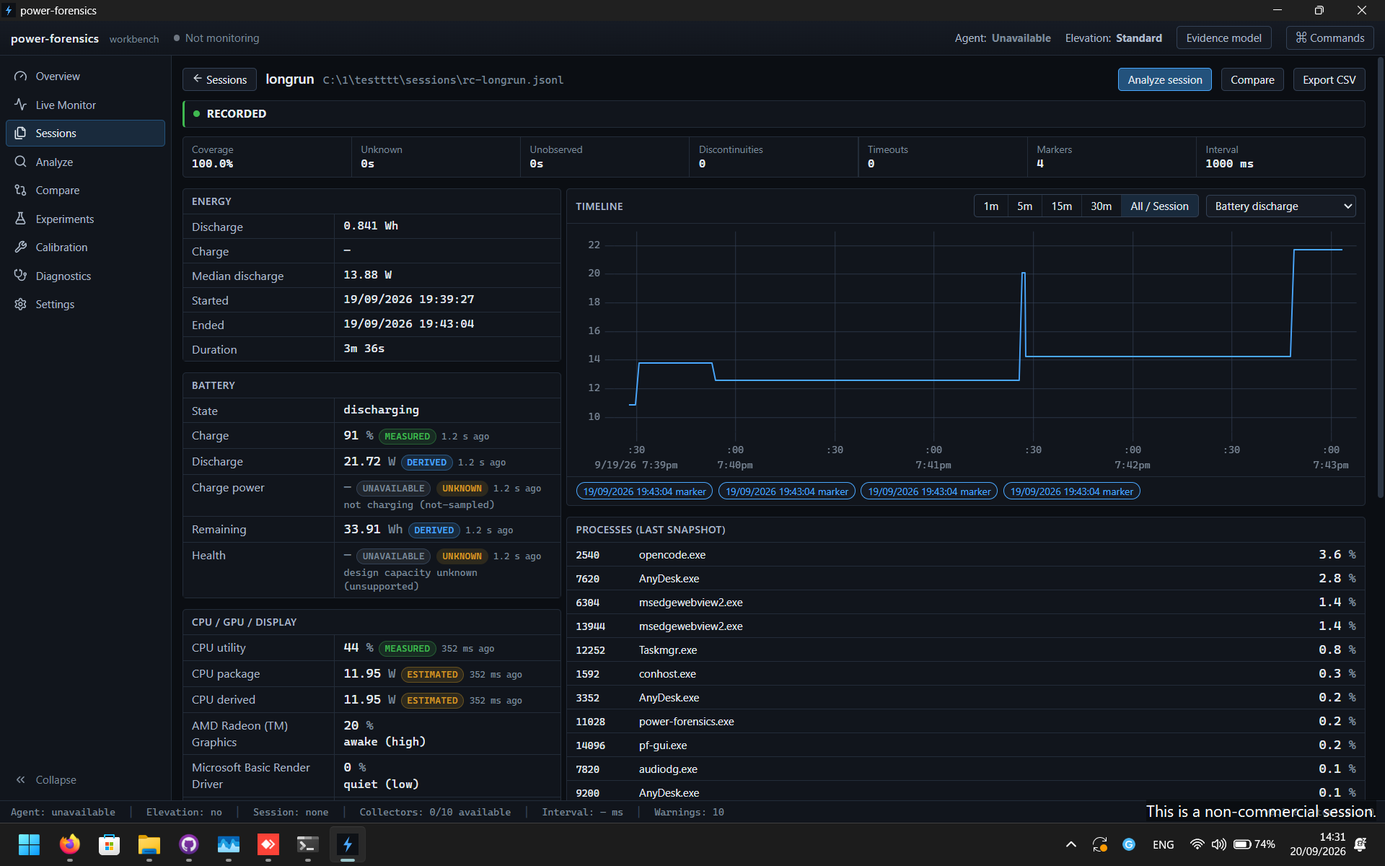Click the Calibration scale icon
This screenshot has width=1385, height=866.
point(20,247)
